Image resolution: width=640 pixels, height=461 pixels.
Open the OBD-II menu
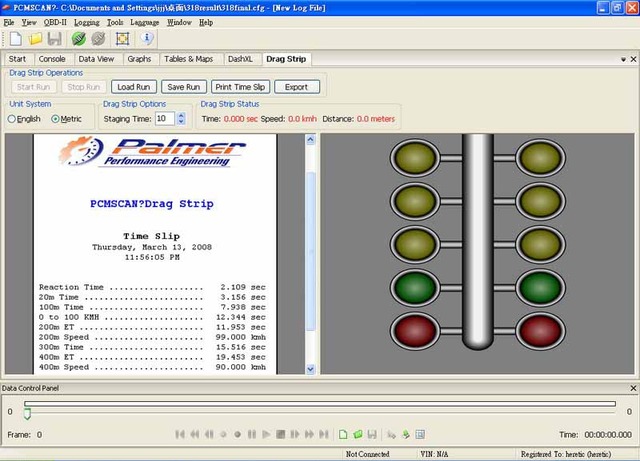point(55,21)
